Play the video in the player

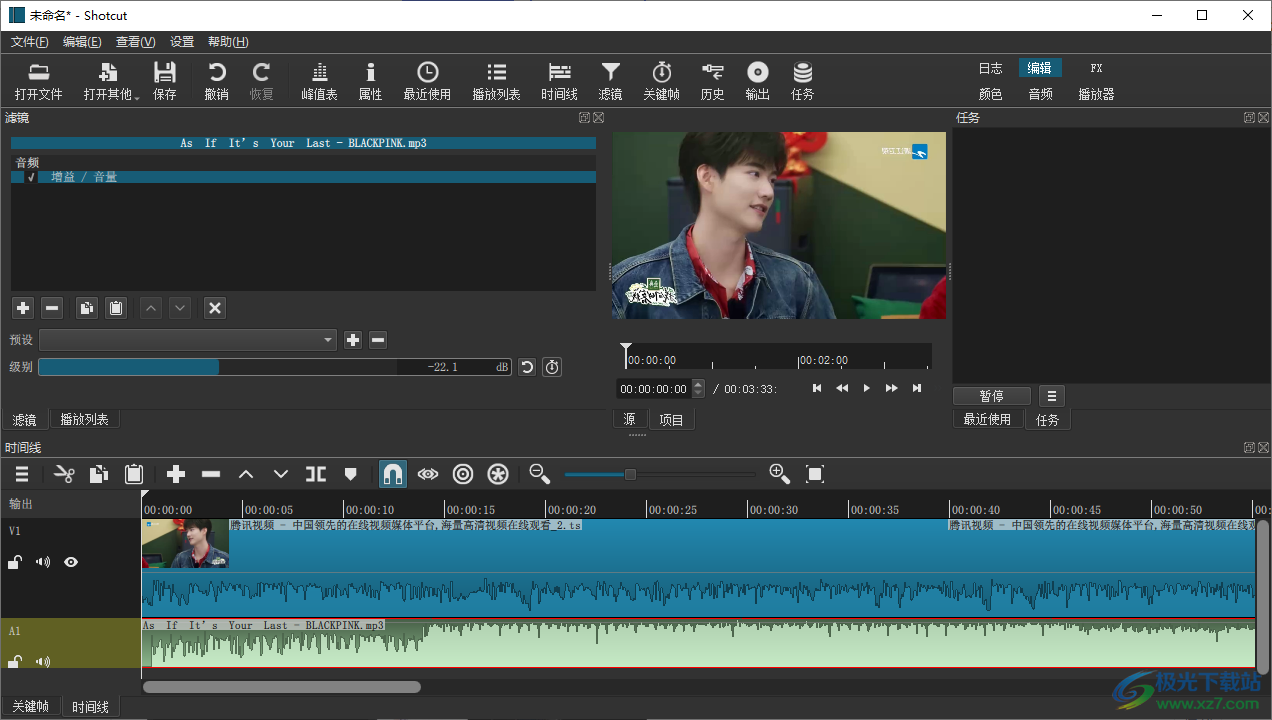[867, 388]
